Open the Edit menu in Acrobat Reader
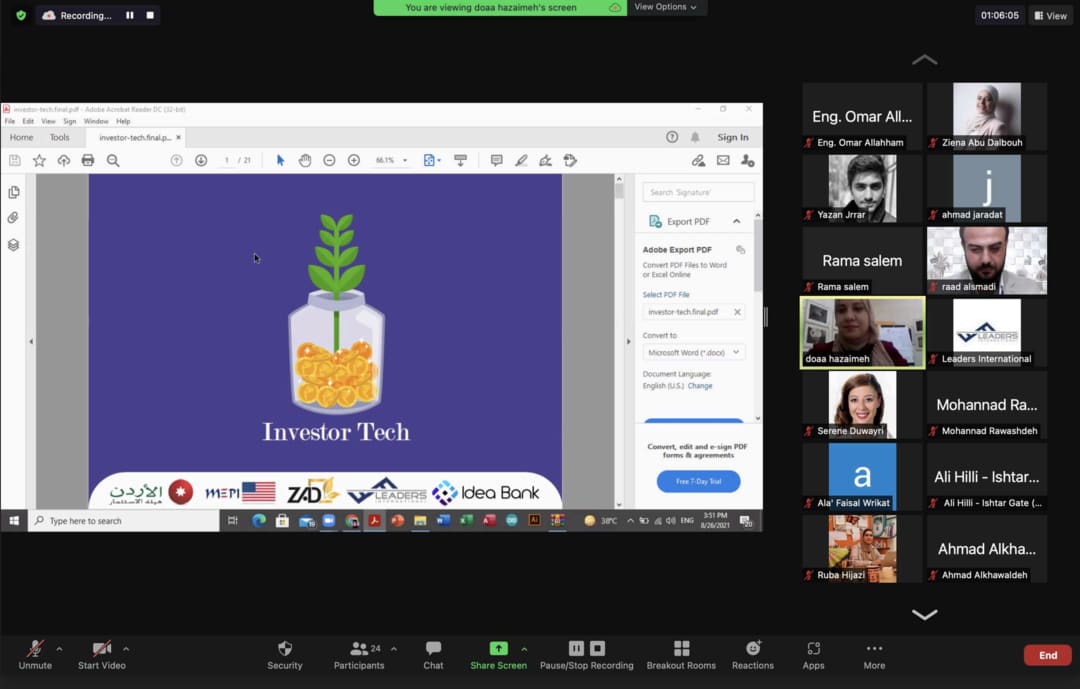 tap(28, 121)
